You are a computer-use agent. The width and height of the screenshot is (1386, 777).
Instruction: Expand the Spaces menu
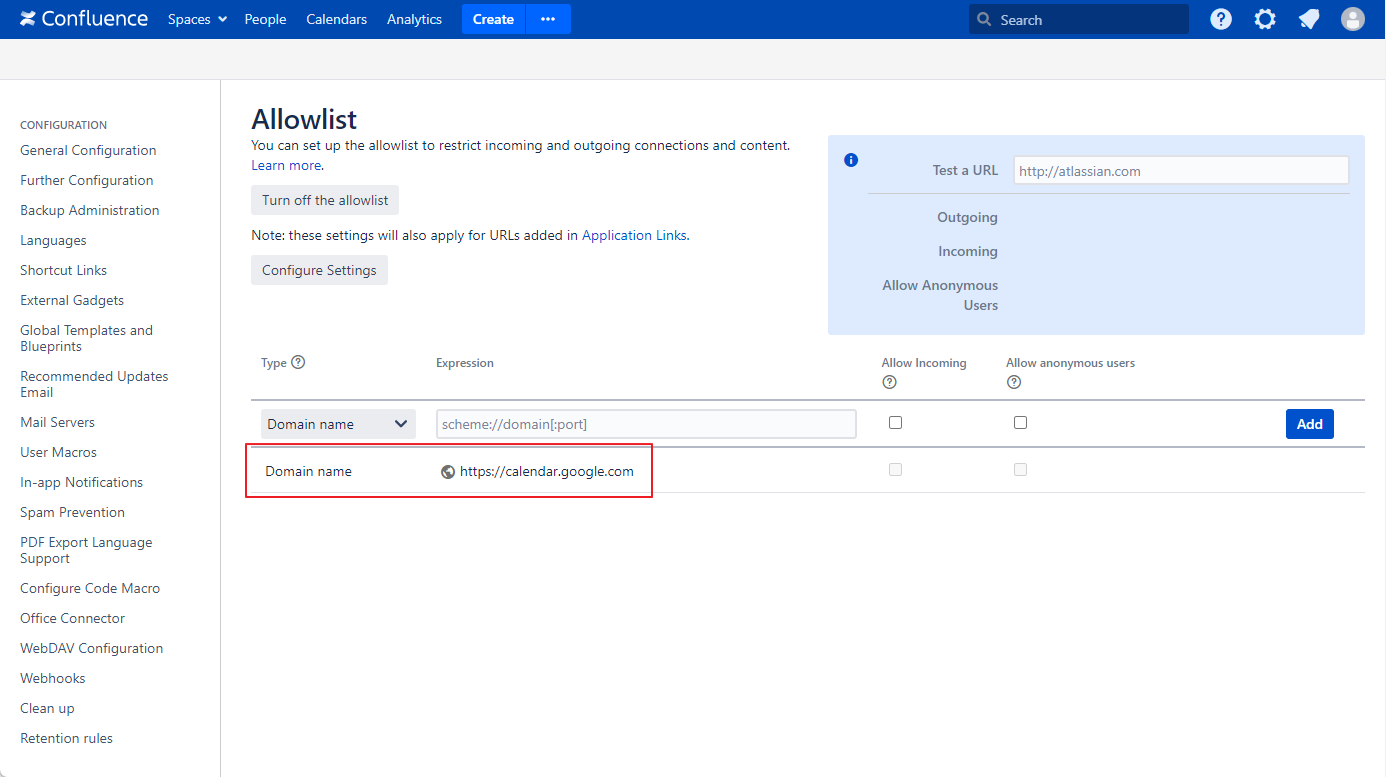(x=197, y=19)
